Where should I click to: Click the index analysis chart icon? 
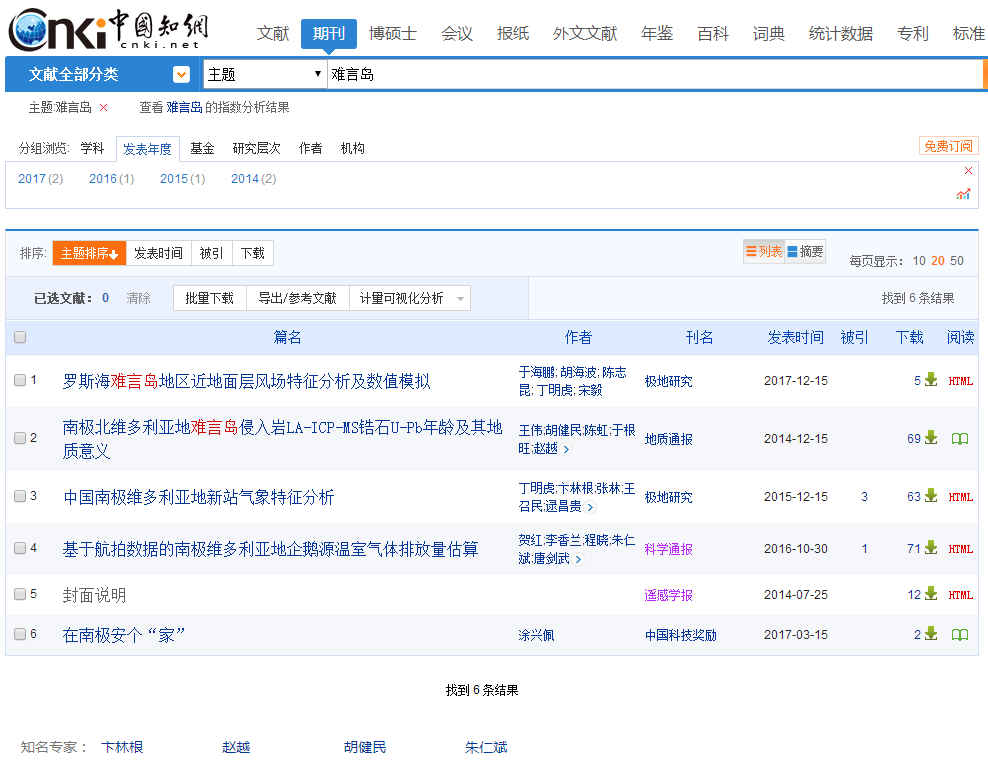(x=963, y=193)
